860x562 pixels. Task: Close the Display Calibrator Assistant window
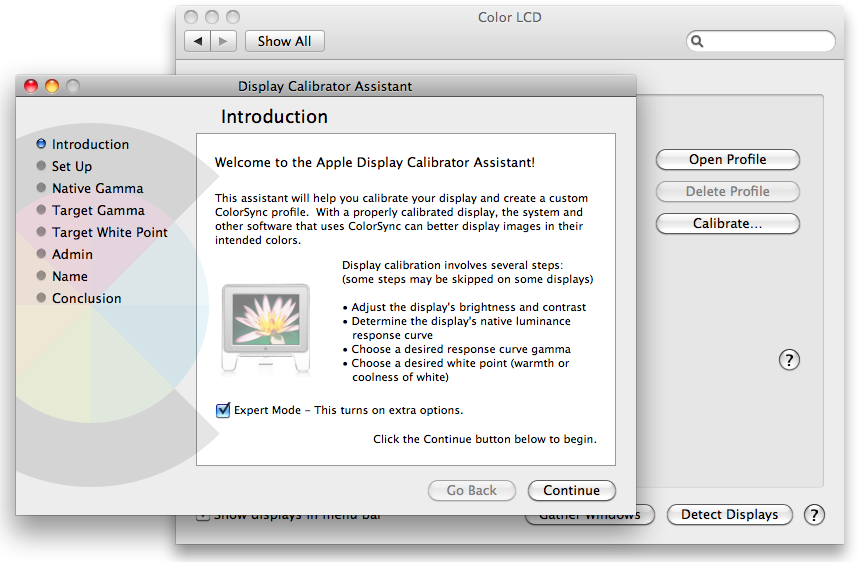coord(31,86)
